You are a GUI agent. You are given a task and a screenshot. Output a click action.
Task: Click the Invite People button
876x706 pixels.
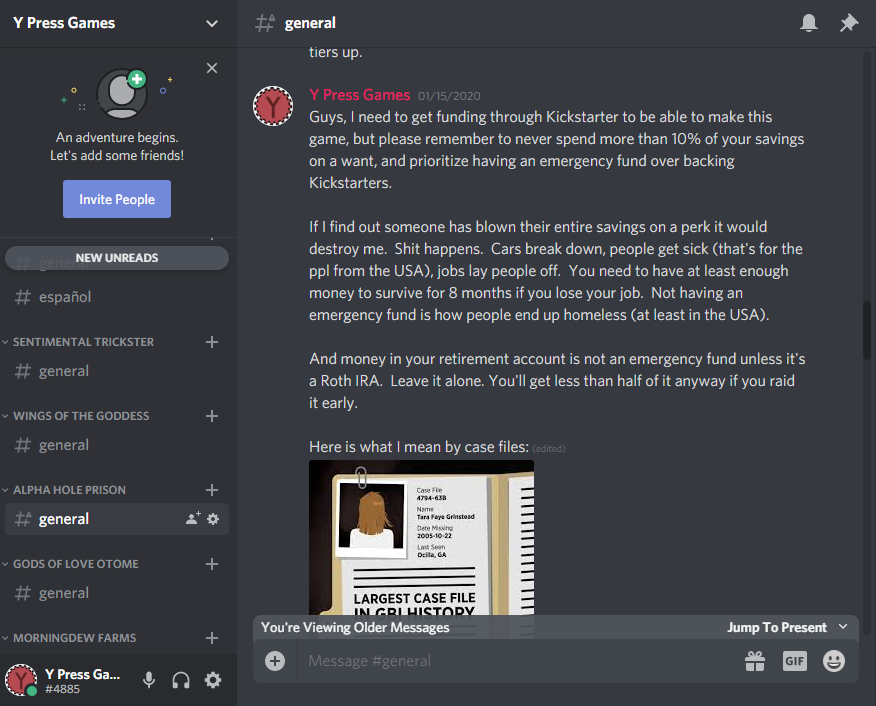click(117, 199)
